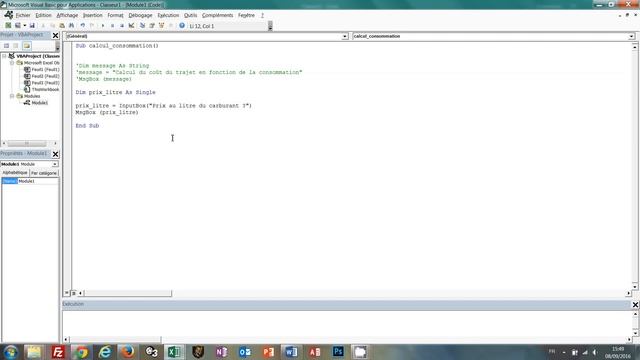
Task: Click View Object icon in Project panel
Action: pos(16,46)
